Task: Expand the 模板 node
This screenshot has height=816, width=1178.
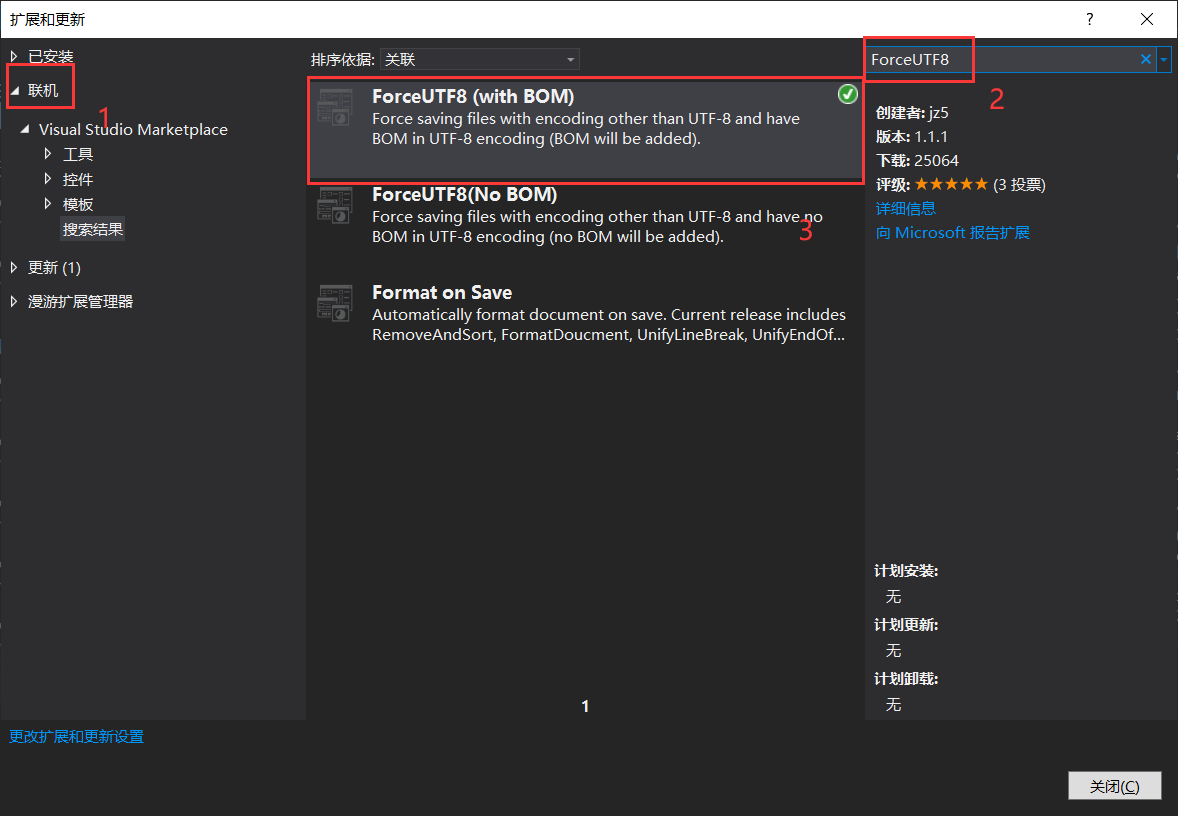Action: tap(48, 204)
